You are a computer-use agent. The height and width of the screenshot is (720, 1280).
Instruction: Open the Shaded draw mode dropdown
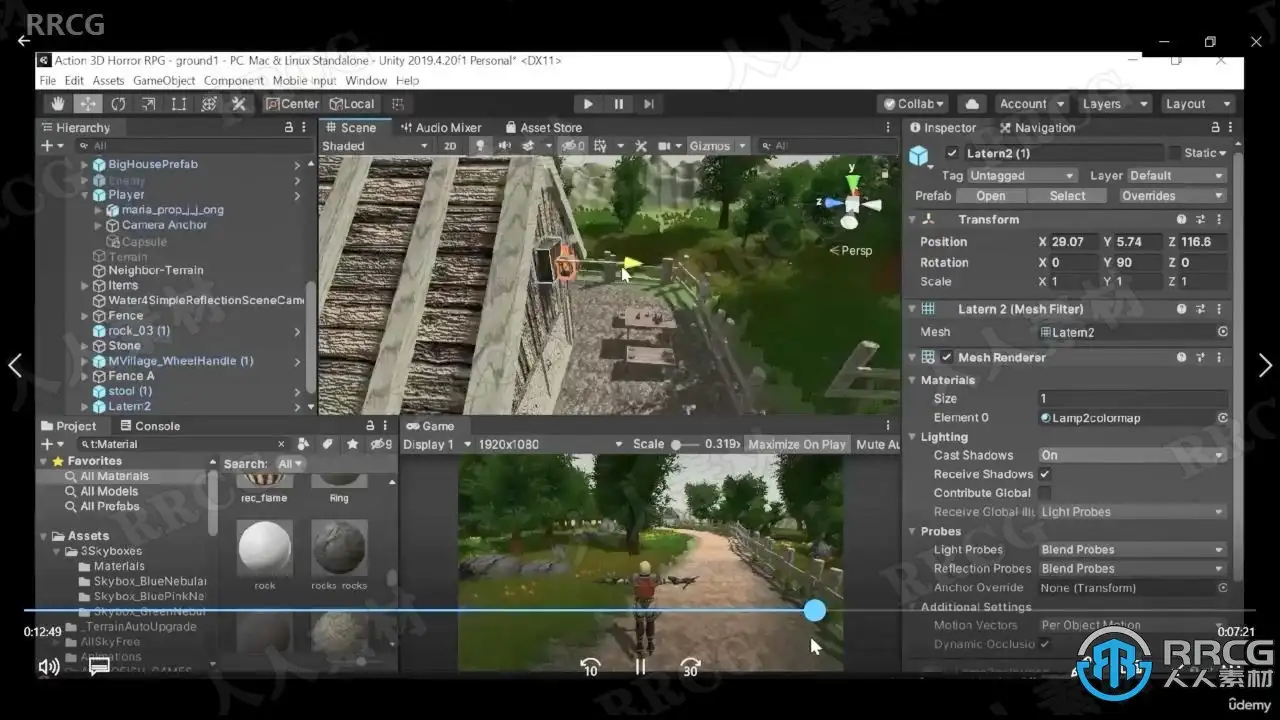click(x=375, y=146)
